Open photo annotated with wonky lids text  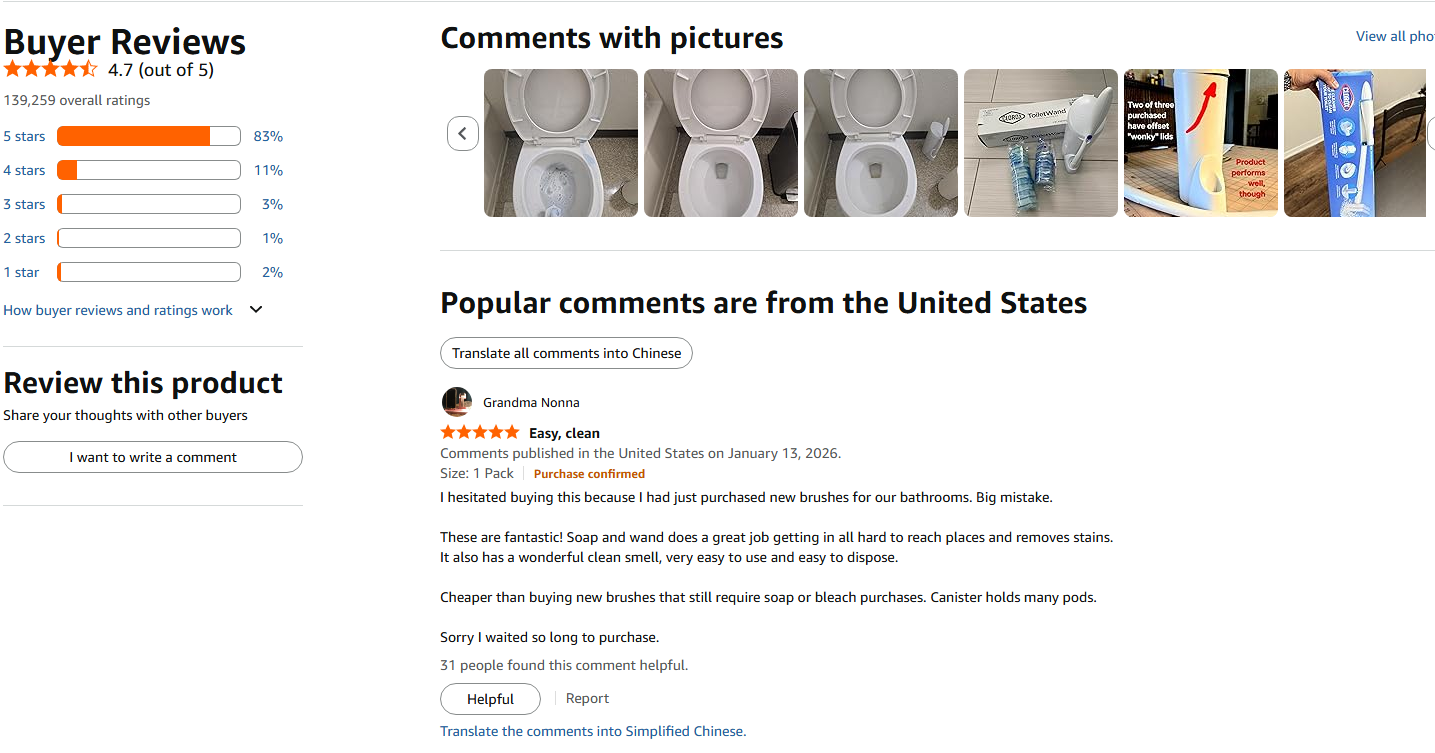pos(1201,143)
